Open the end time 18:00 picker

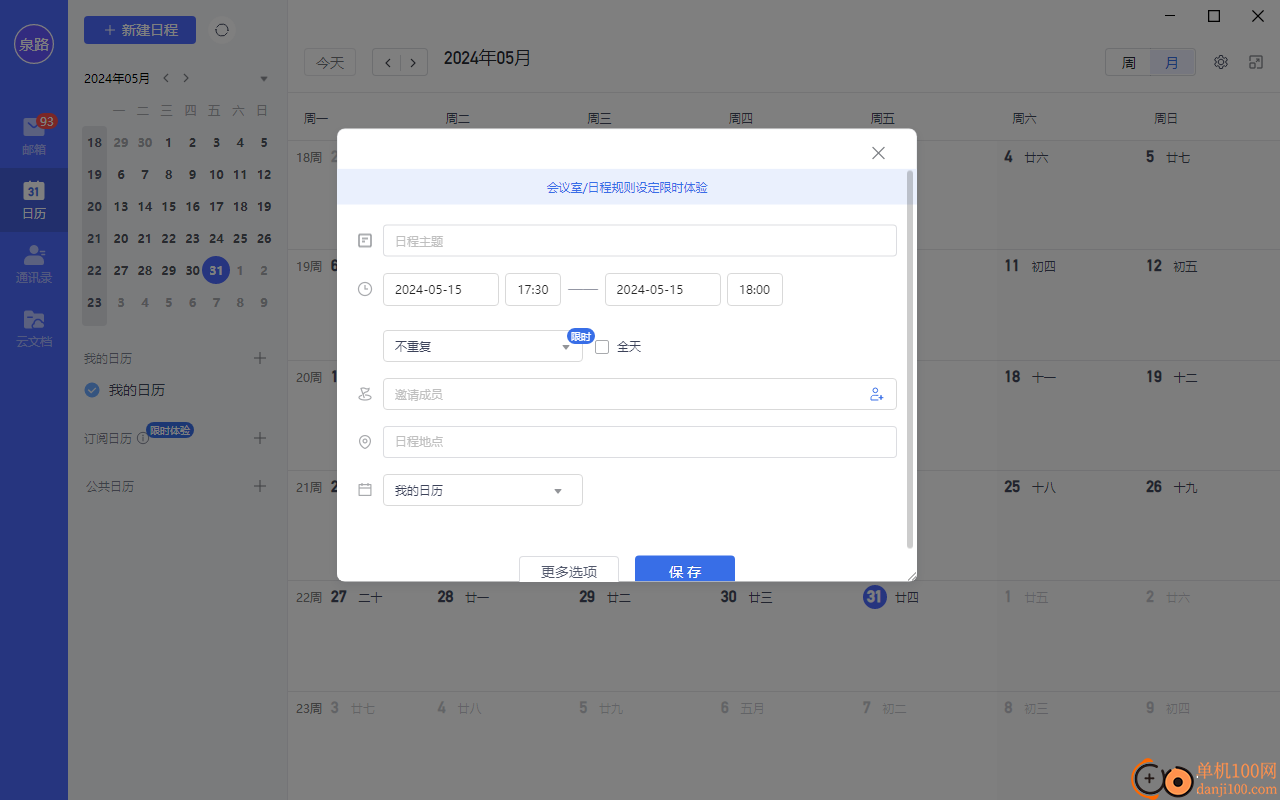point(755,289)
